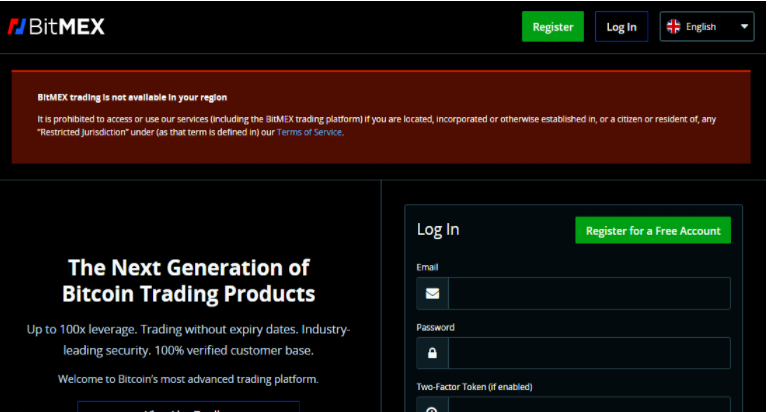This screenshot has height=412, width=772.
Task: Open the Terms of Service link
Action: (x=309, y=132)
